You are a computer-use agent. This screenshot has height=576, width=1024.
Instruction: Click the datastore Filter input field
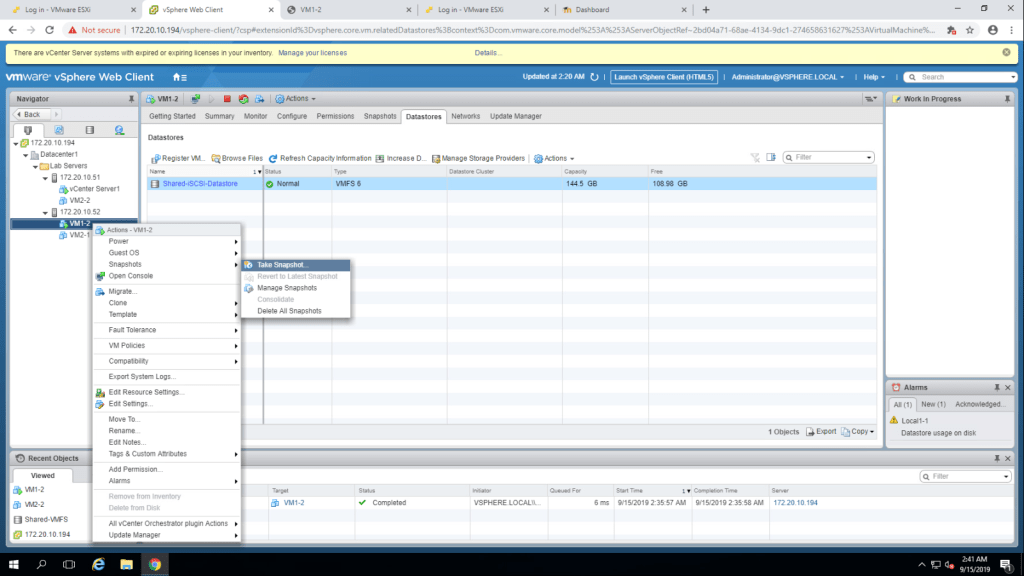pyautogui.click(x=832, y=157)
